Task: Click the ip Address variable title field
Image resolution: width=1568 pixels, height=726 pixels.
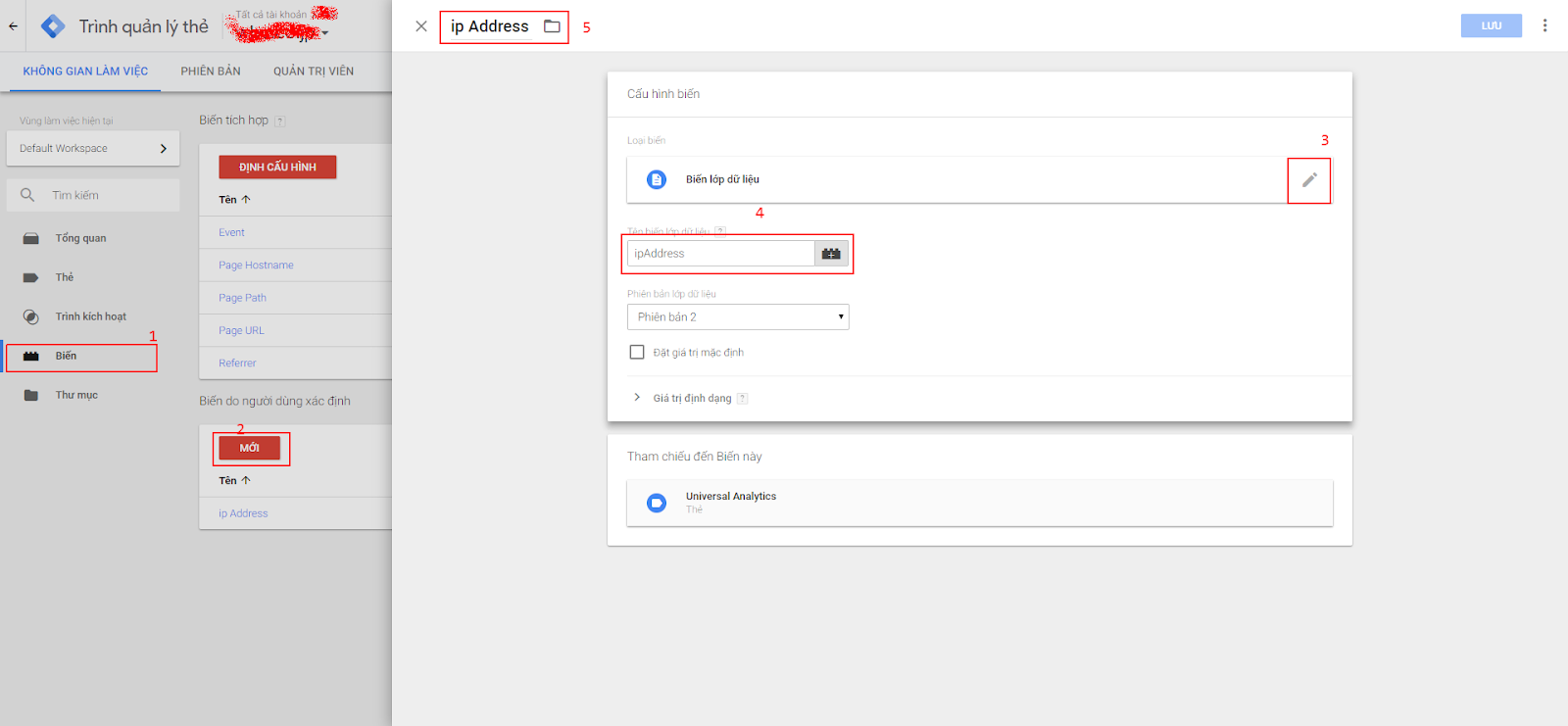Action: (489, 26)
